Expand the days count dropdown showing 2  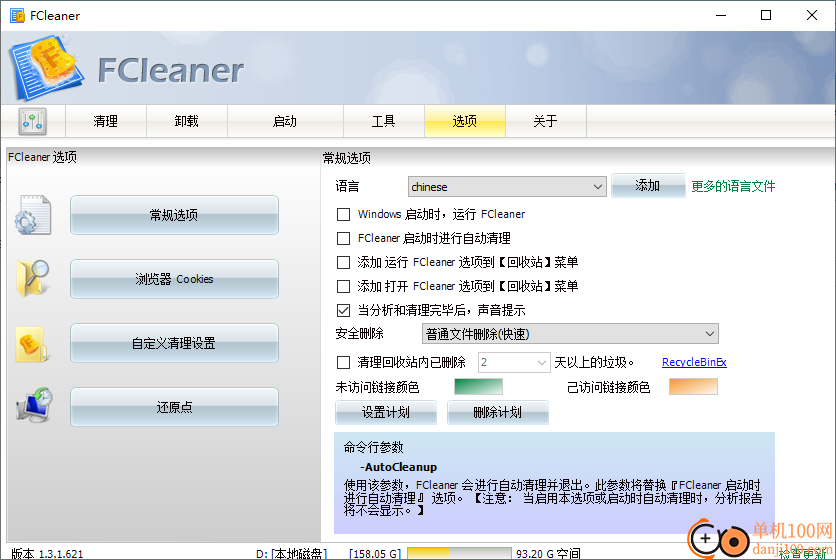pos(514,363)
